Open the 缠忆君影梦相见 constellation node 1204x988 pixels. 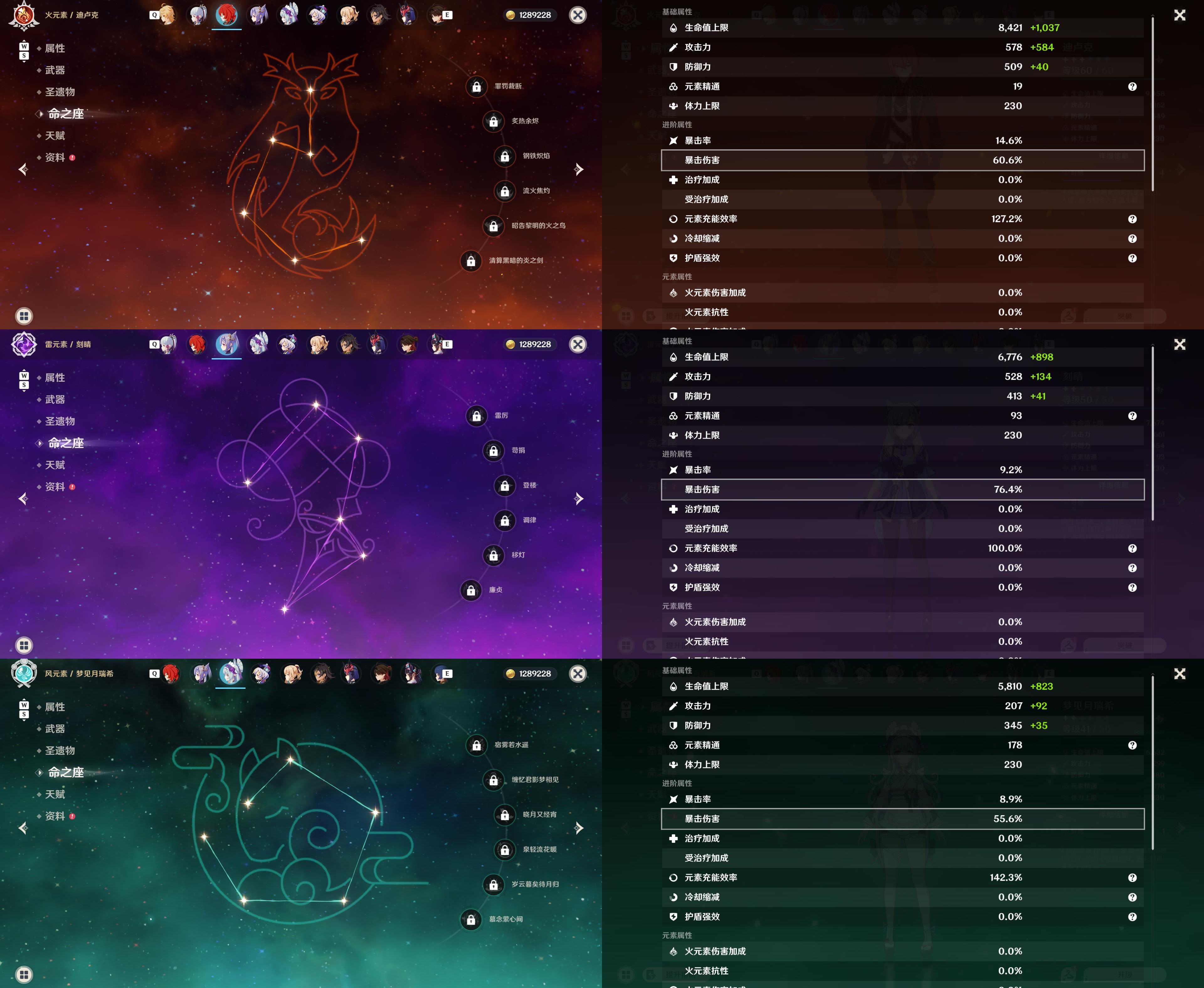click(493, 780)
